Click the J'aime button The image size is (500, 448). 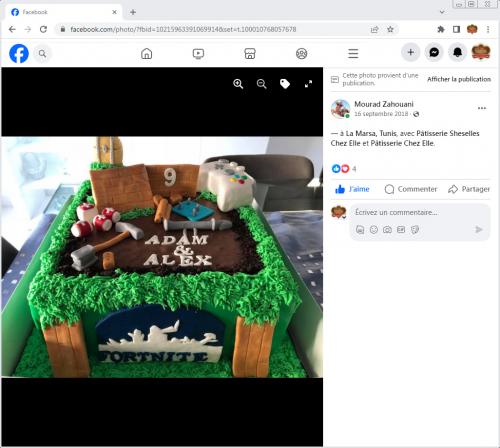click(352, 189)
